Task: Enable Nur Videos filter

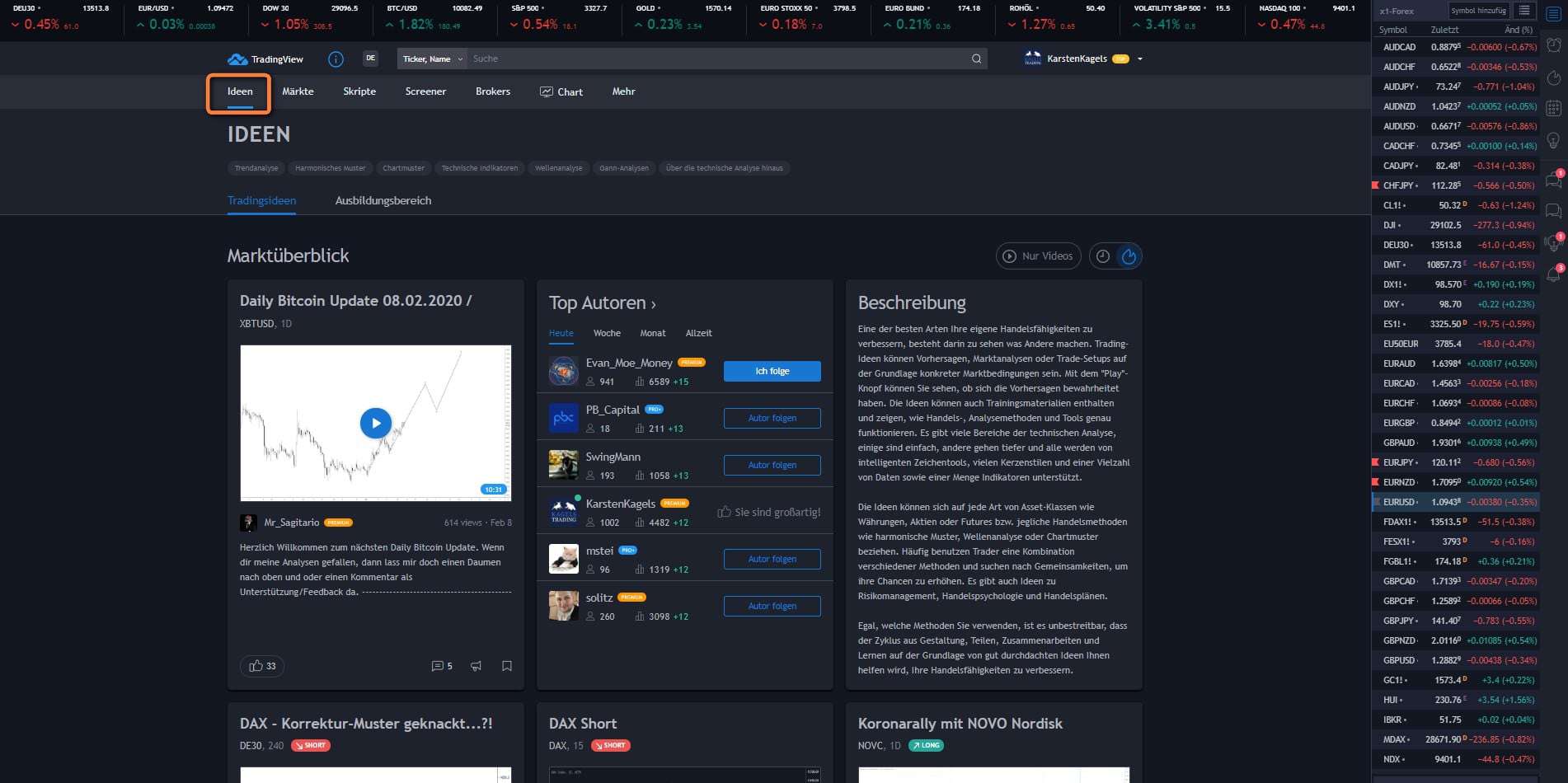Action: point(1038,256)
